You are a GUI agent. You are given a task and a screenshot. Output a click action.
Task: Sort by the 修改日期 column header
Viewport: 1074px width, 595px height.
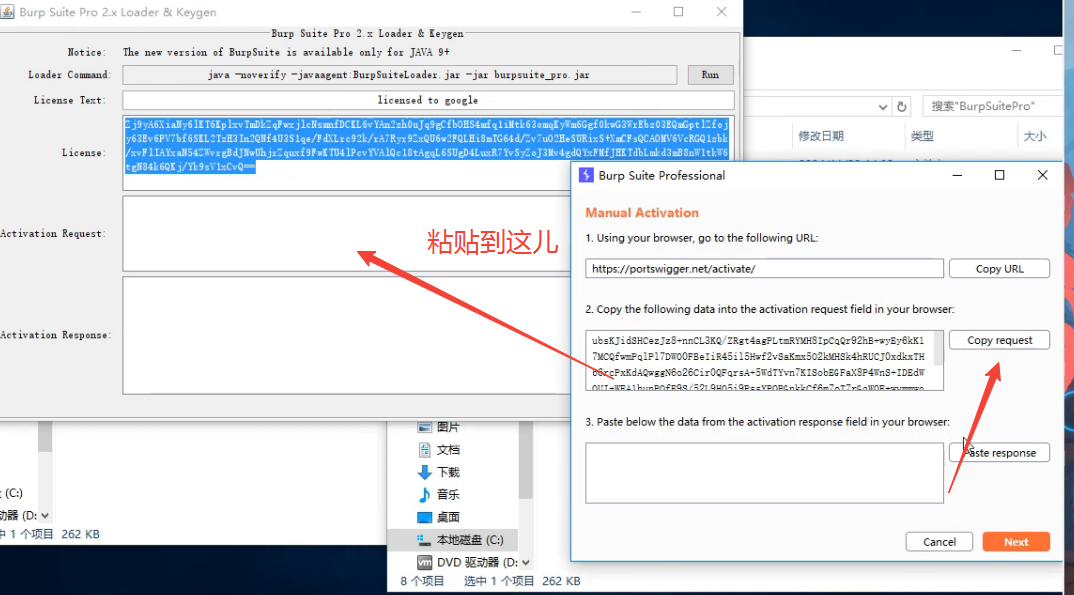[821, 136]
